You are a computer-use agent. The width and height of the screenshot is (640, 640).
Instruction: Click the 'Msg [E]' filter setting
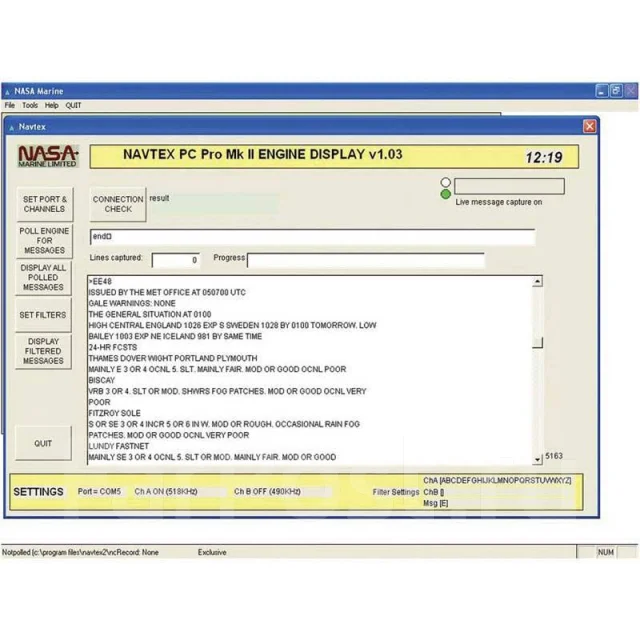point(436,503)
